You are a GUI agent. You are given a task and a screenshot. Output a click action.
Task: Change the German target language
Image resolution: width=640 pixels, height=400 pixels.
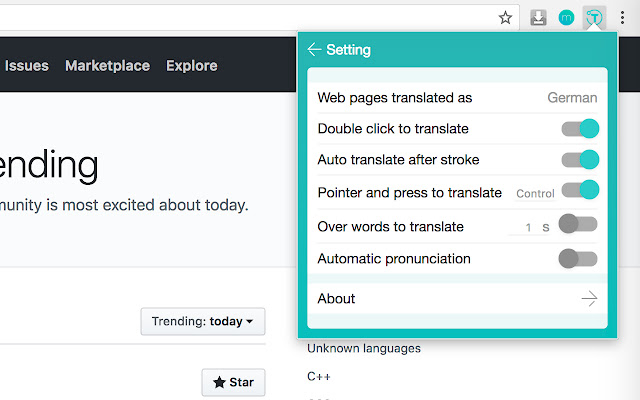tap(572, 97)
